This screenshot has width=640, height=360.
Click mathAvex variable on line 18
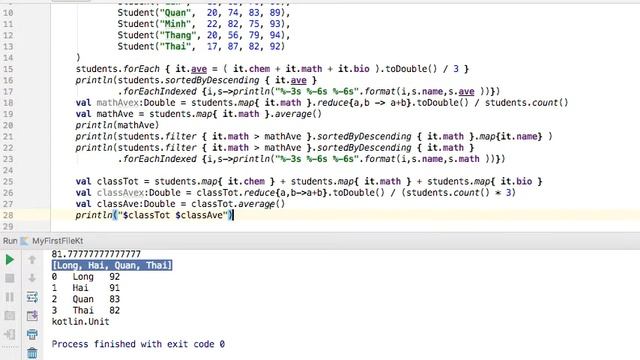click(118, 103)
